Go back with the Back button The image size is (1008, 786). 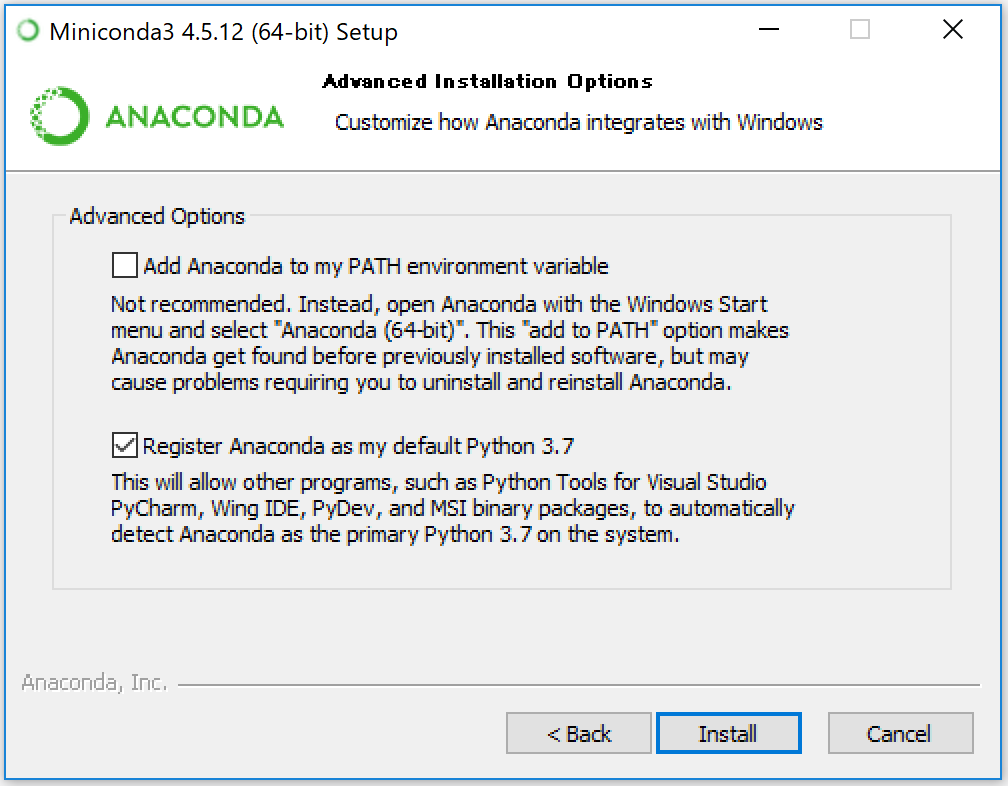pyautogui.click(x=579, y=733)
